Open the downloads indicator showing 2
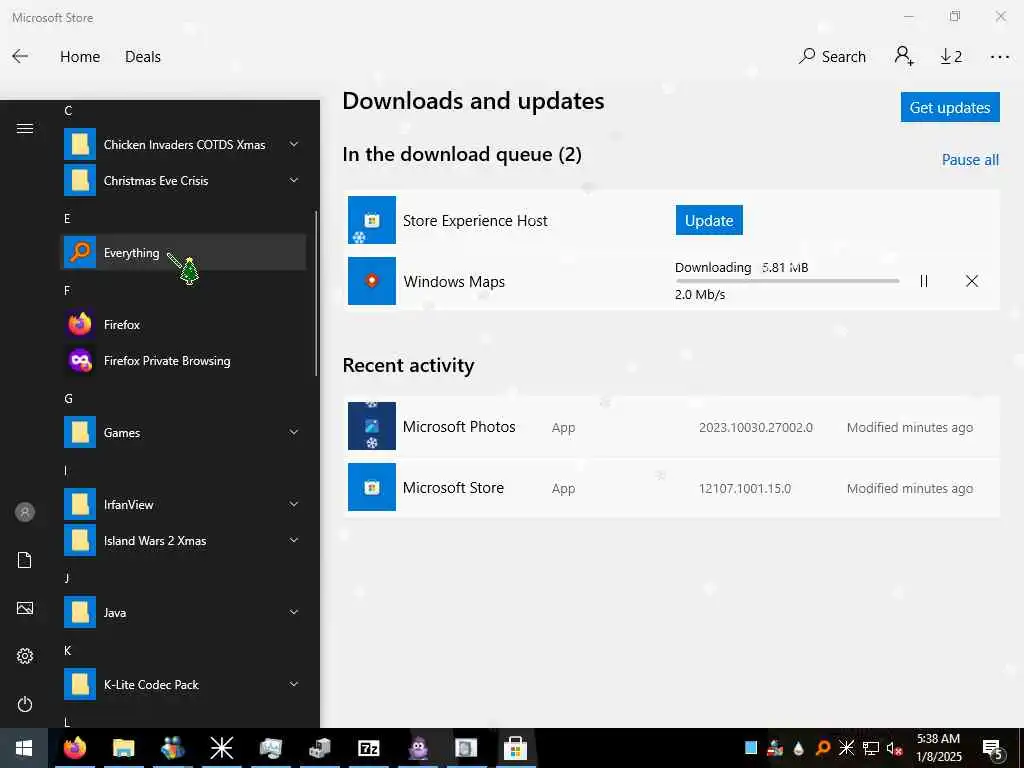The height and width of the screenshot is (768, 1024). [951, 57]
